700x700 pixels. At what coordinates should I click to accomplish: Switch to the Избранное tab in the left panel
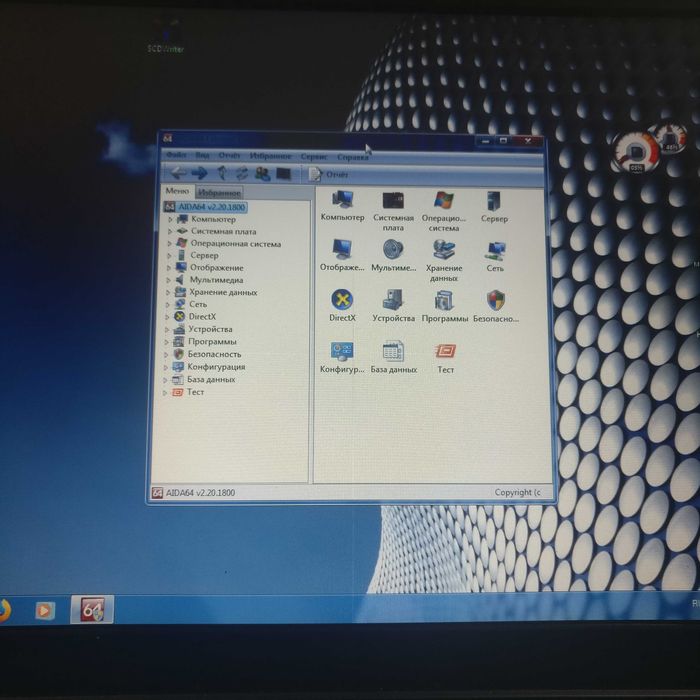219,192
